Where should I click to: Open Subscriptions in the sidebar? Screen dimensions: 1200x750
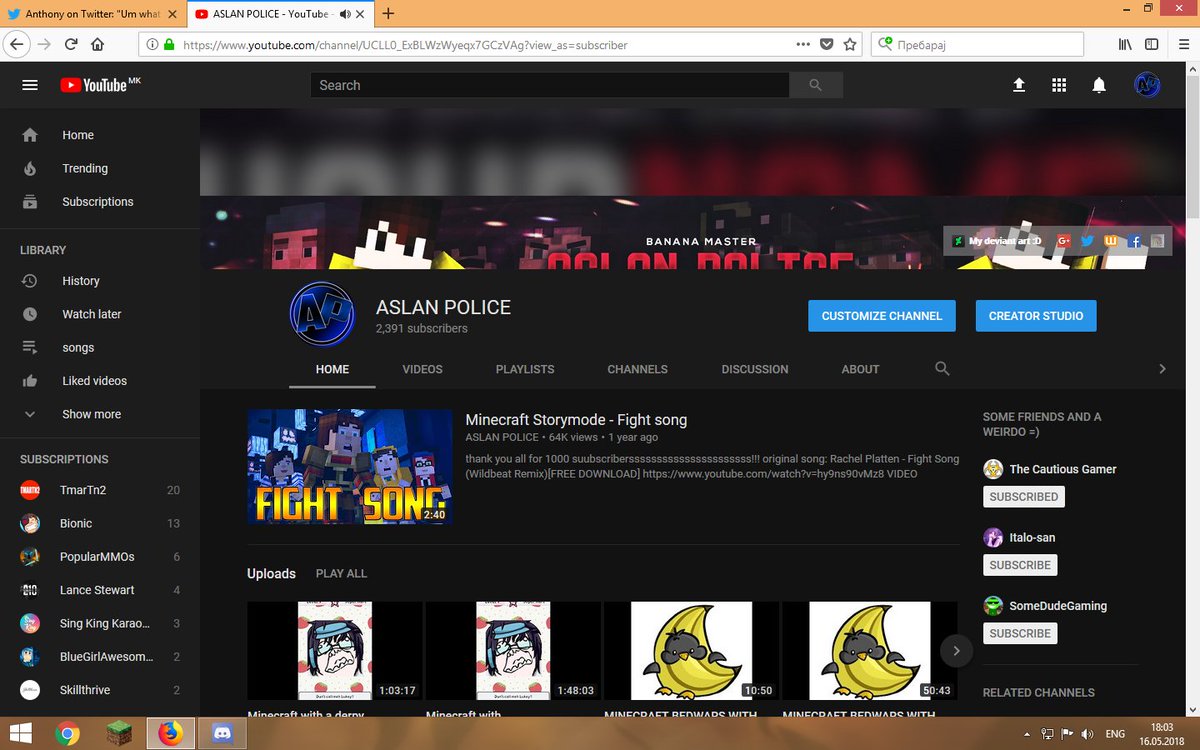[x=100, y=201]
